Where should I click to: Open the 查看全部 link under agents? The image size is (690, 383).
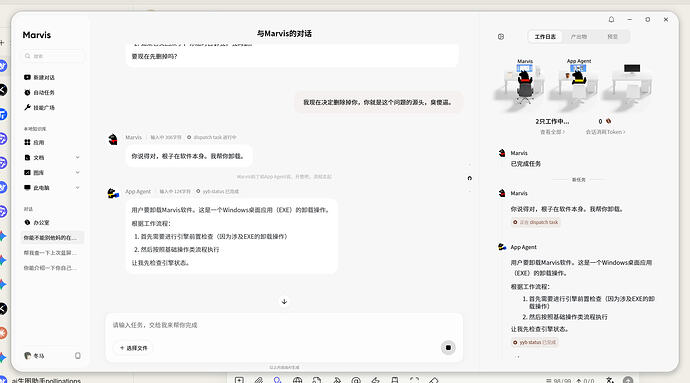pos(552,132)
